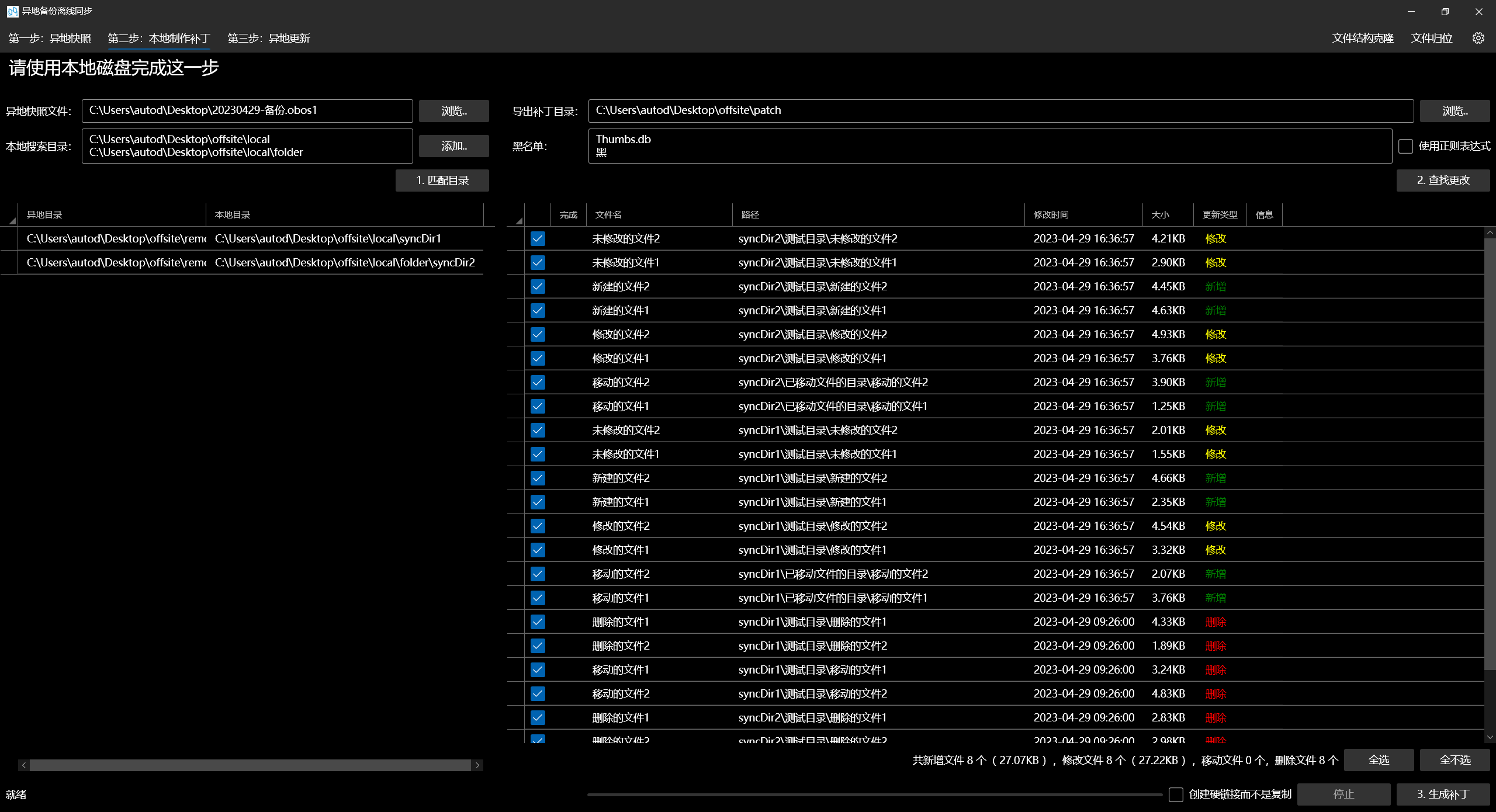Click the 信息 column header
Viewport: 1496px width, 812px height.
click(x=1265, y=214)
